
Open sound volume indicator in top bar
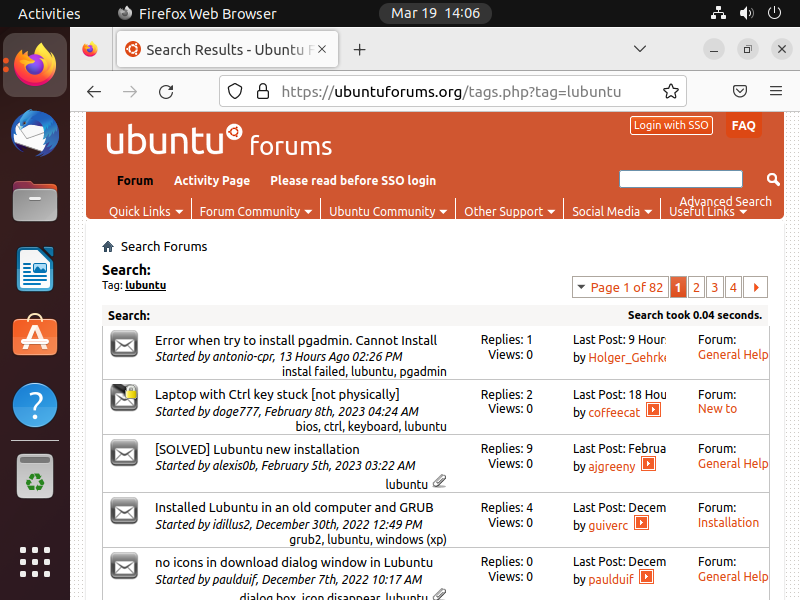pyautogui.click(x=746, y=13)
